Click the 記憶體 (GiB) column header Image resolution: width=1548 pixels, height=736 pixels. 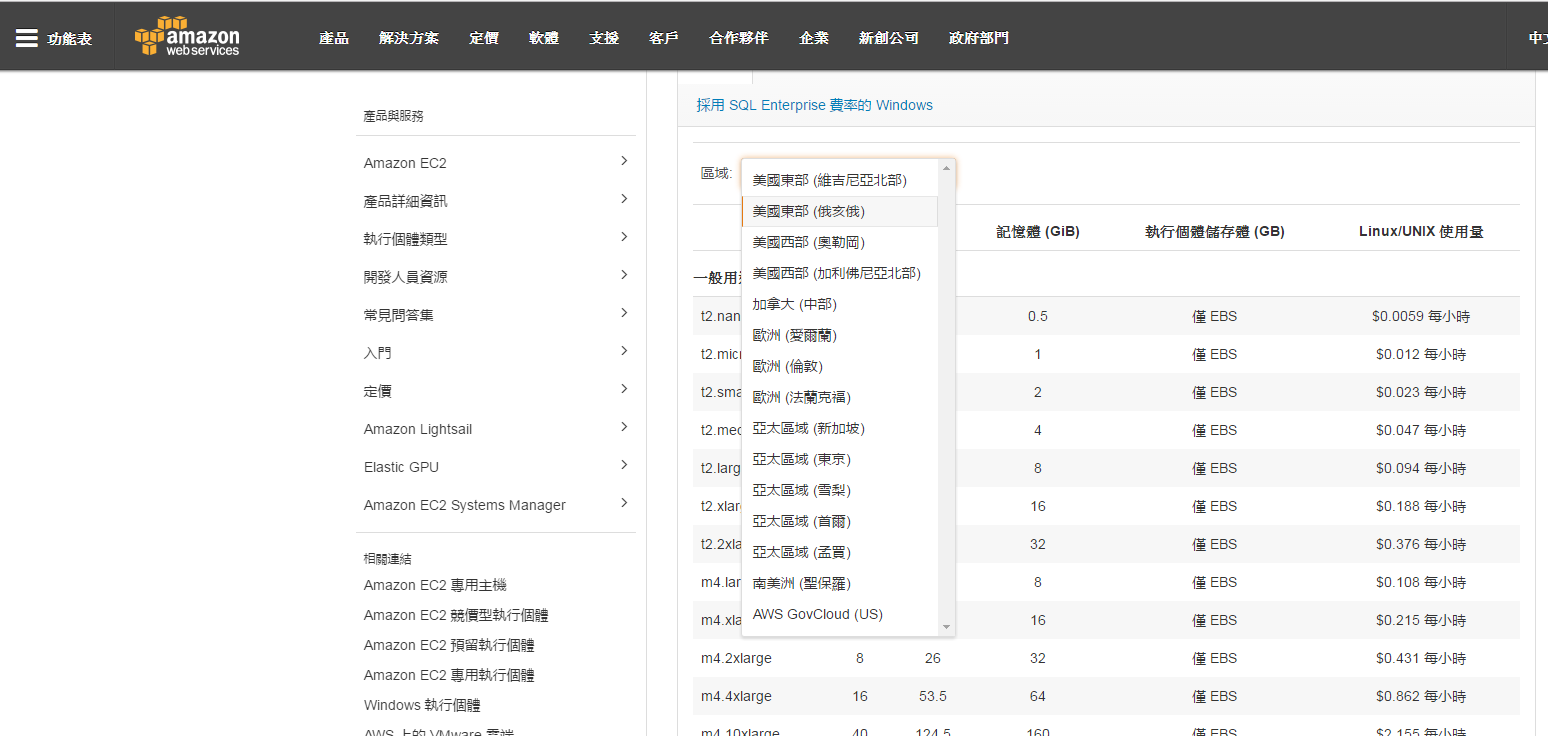[1038, 231]
